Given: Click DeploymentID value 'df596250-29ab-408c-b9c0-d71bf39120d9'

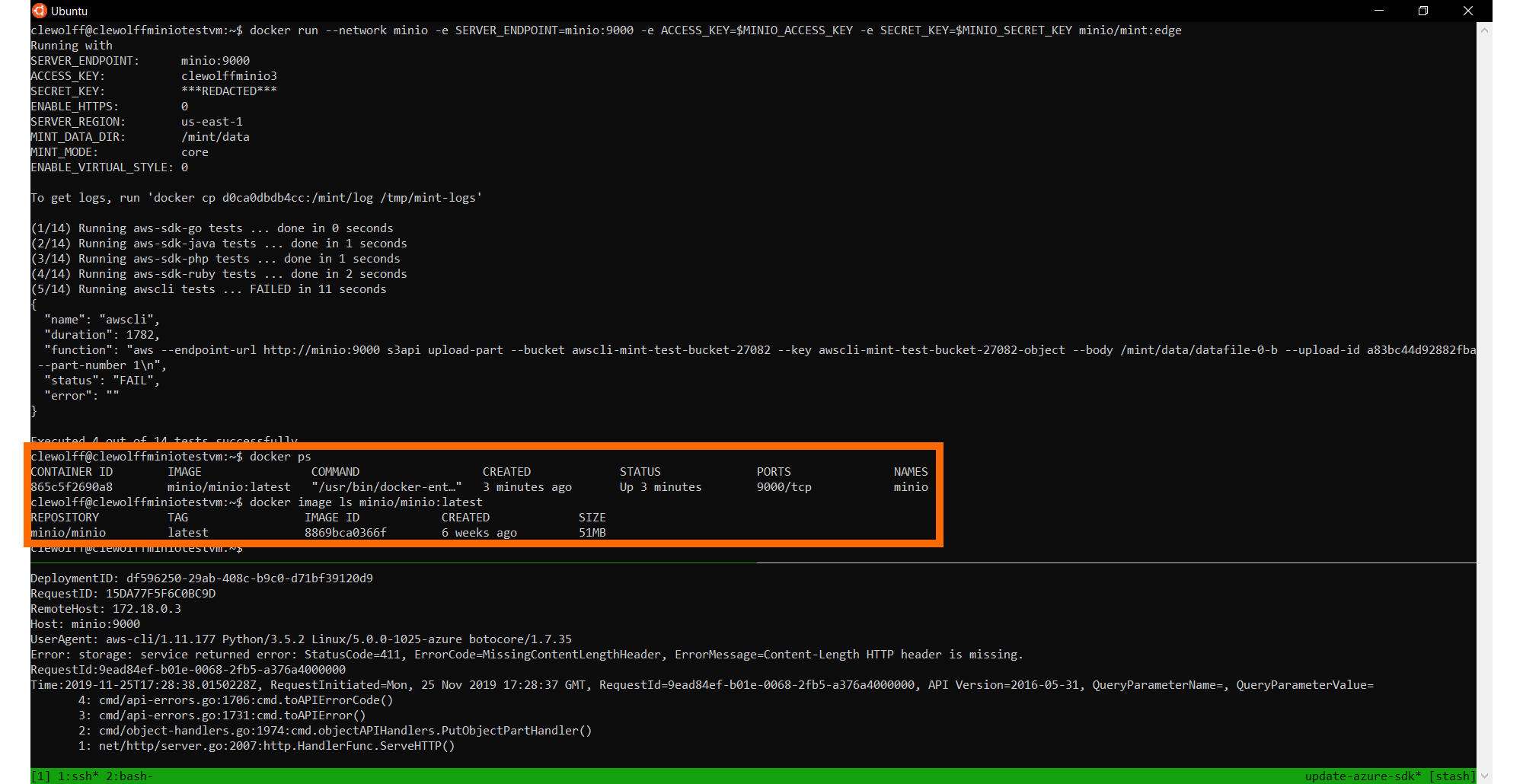Looking at the screenshot, I should (250, 578).
